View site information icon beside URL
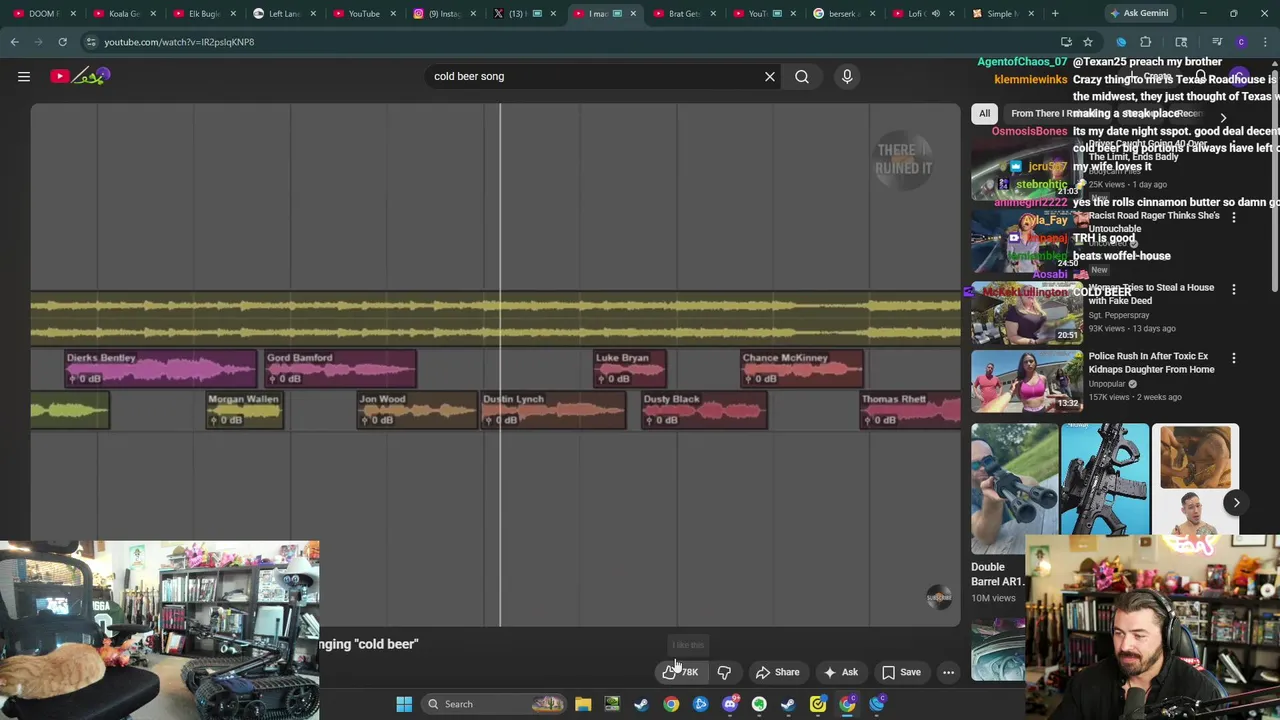The height and width of the screenshot is (720, 1280). click(x=91, y=42)
